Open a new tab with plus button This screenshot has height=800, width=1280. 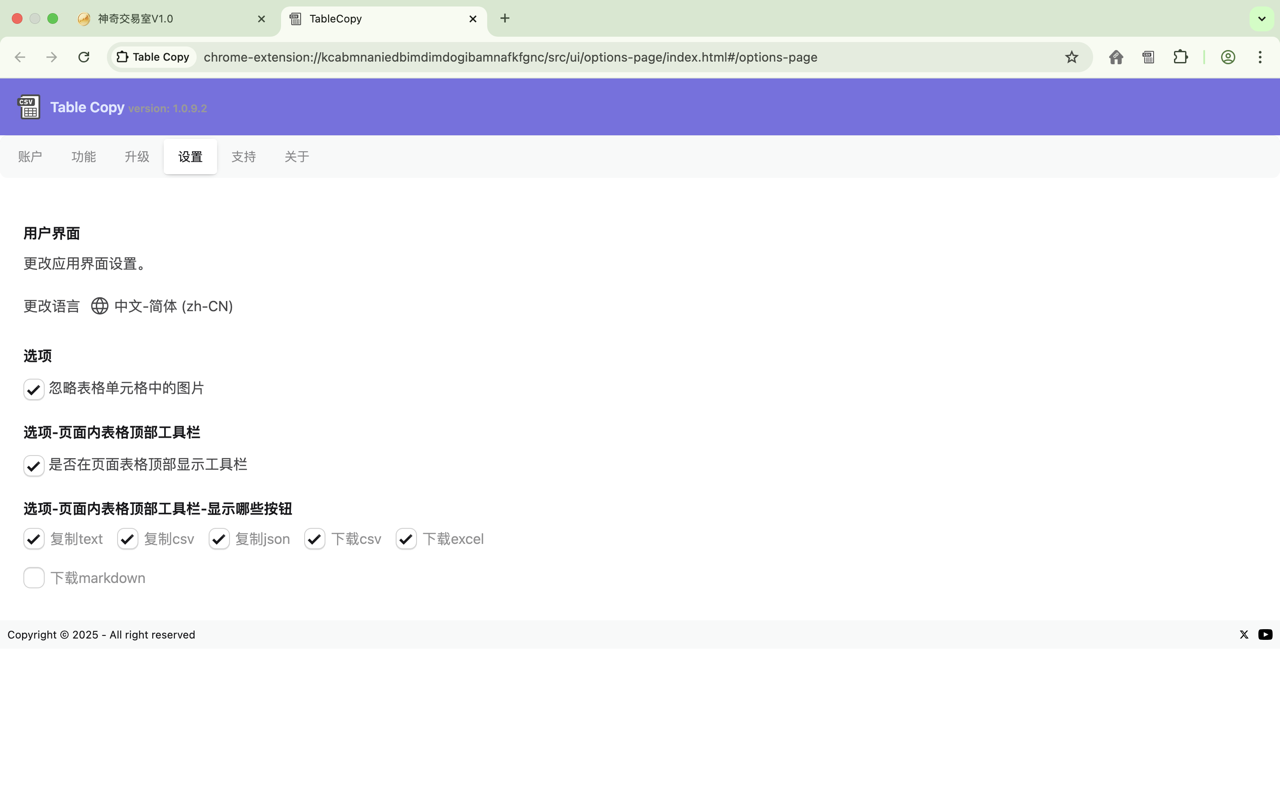(x=504, y=18)
